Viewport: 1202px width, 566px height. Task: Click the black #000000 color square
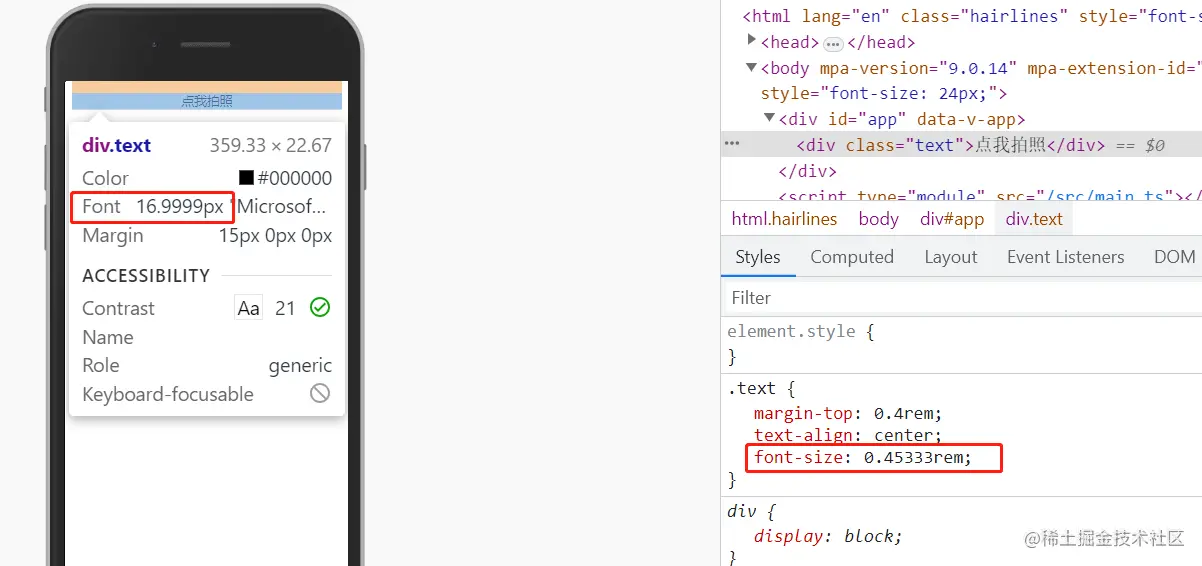coord(246,178)
